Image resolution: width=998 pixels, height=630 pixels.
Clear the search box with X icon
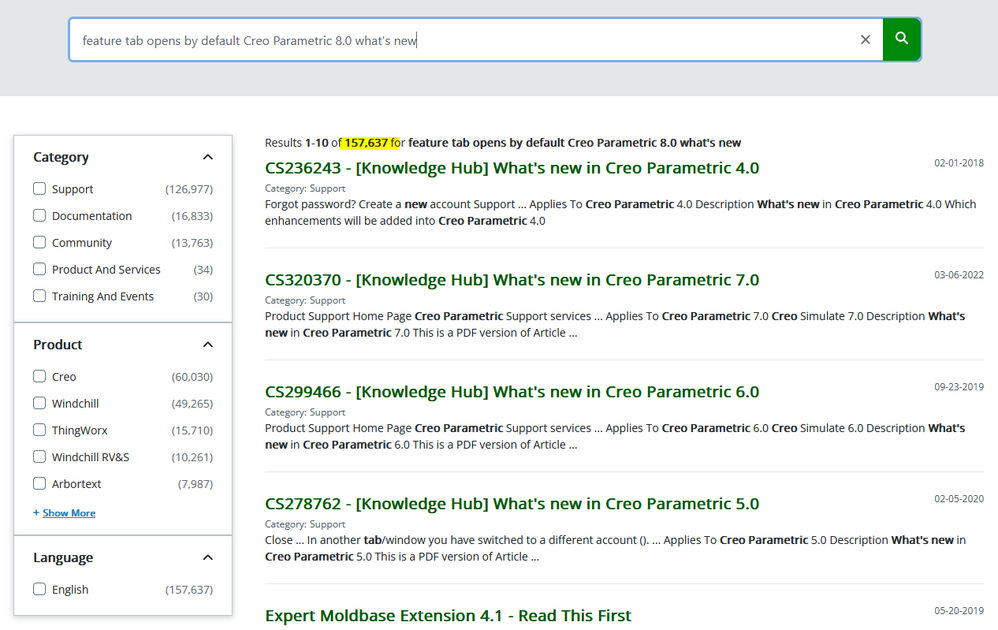(x=865, y=39)
